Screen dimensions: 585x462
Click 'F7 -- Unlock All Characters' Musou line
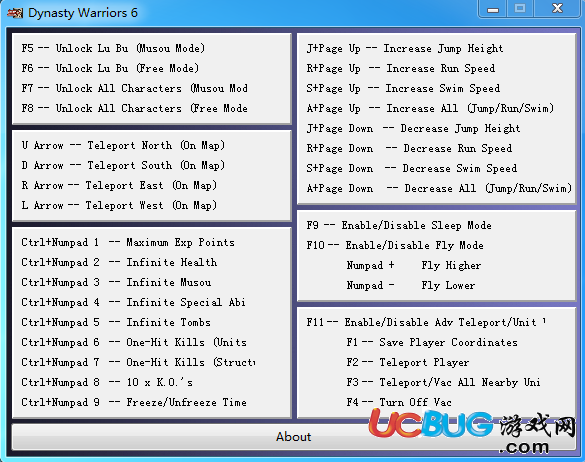pyautogui.click(x=134, y=88)
